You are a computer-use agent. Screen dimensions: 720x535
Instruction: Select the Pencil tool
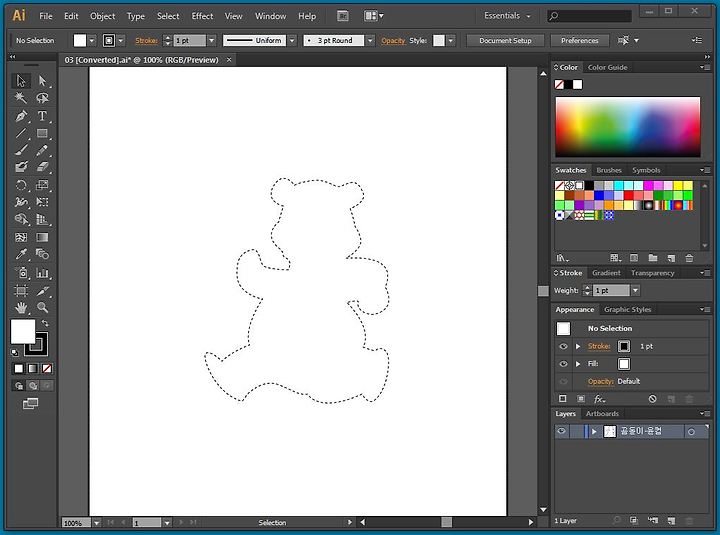point(42,150)
